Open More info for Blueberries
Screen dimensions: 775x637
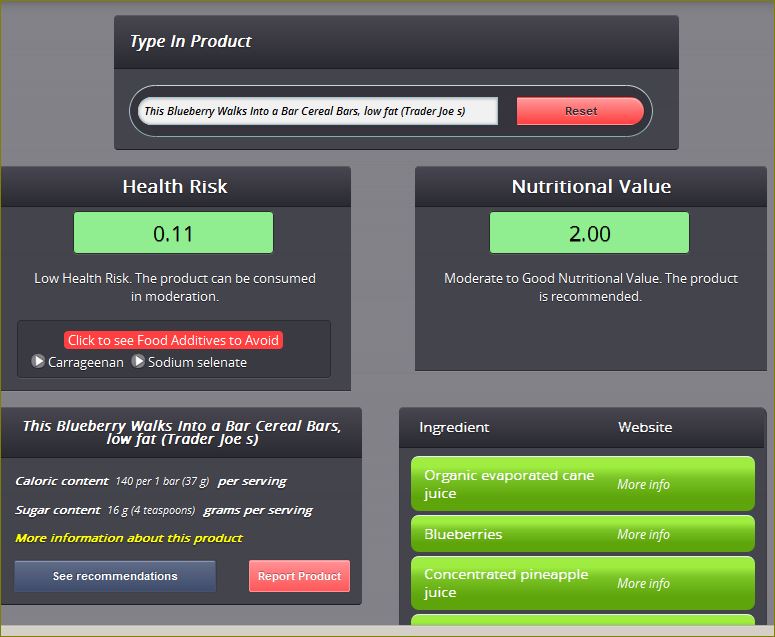click(643, 534)
